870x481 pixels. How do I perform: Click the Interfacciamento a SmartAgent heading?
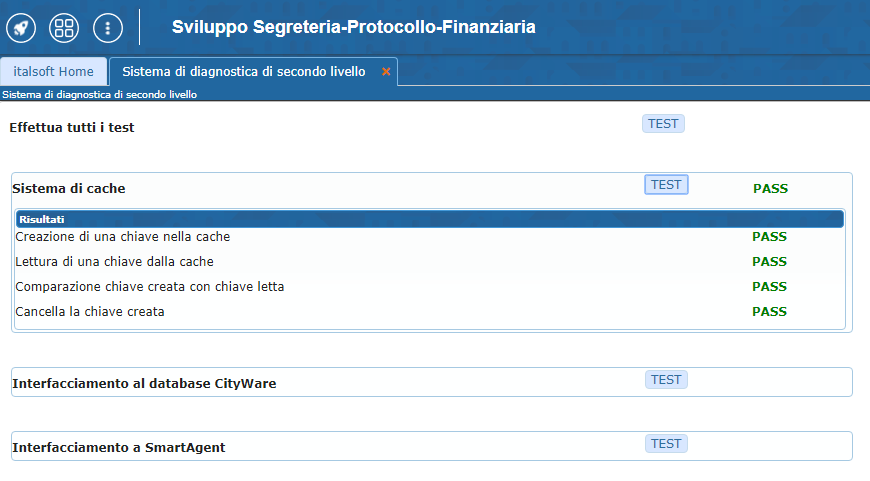pyautogui.click(x=119, y=447)
